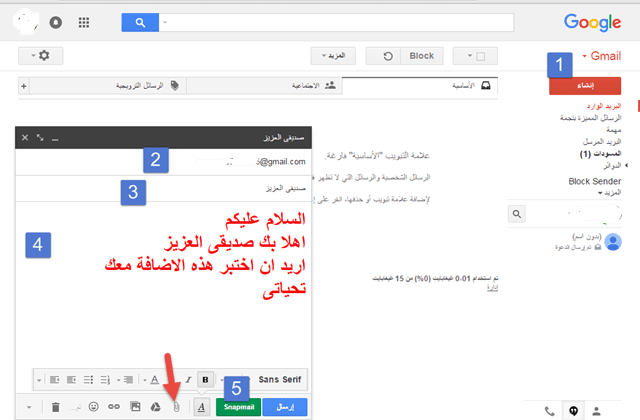Switch to the الاجتماعية tab
Image resolution: width=640 pixels, height=420 pixels.
(x=264, y=86)
